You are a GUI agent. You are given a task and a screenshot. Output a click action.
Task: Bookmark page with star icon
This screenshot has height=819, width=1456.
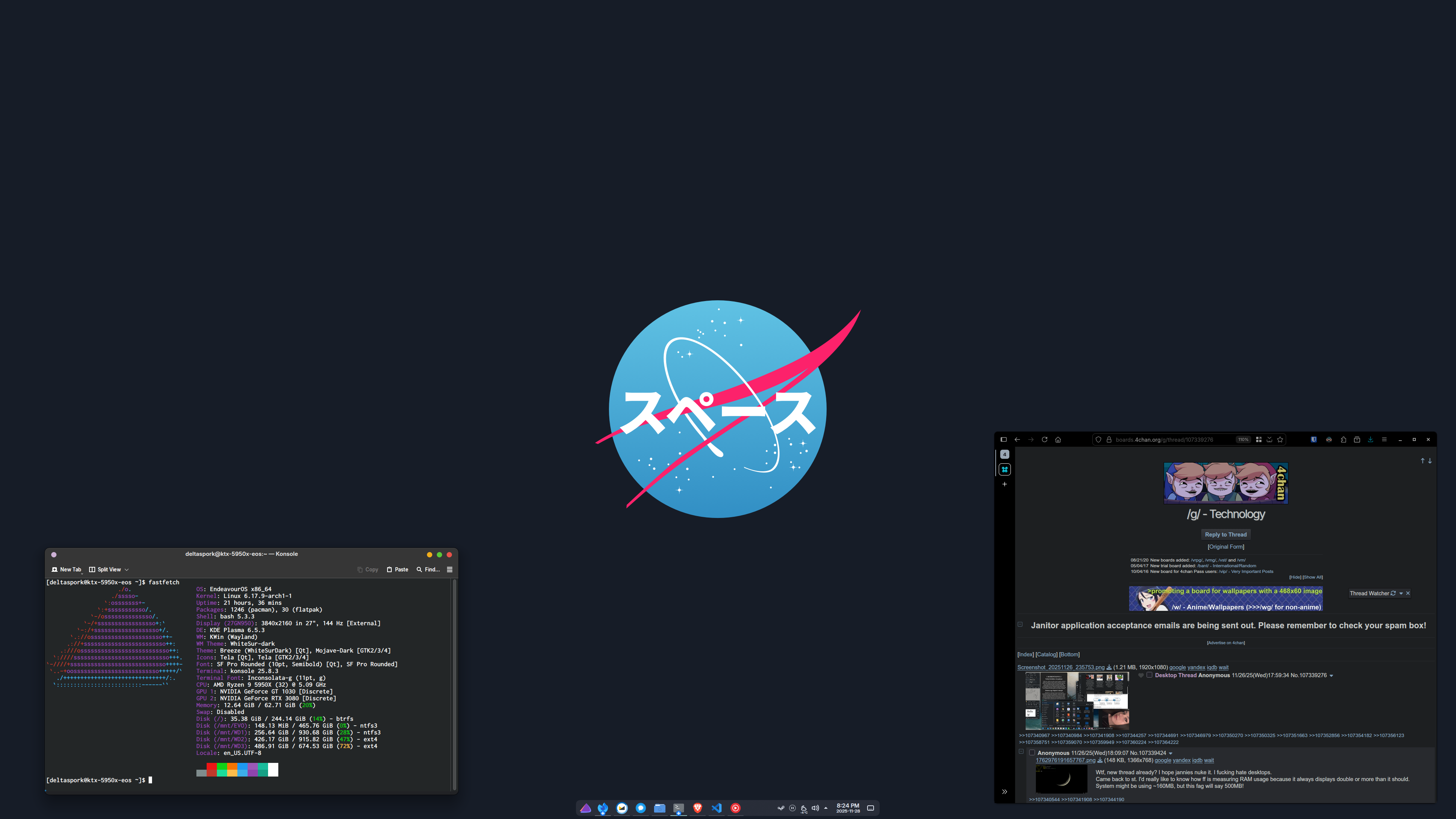coord(1280,440)
